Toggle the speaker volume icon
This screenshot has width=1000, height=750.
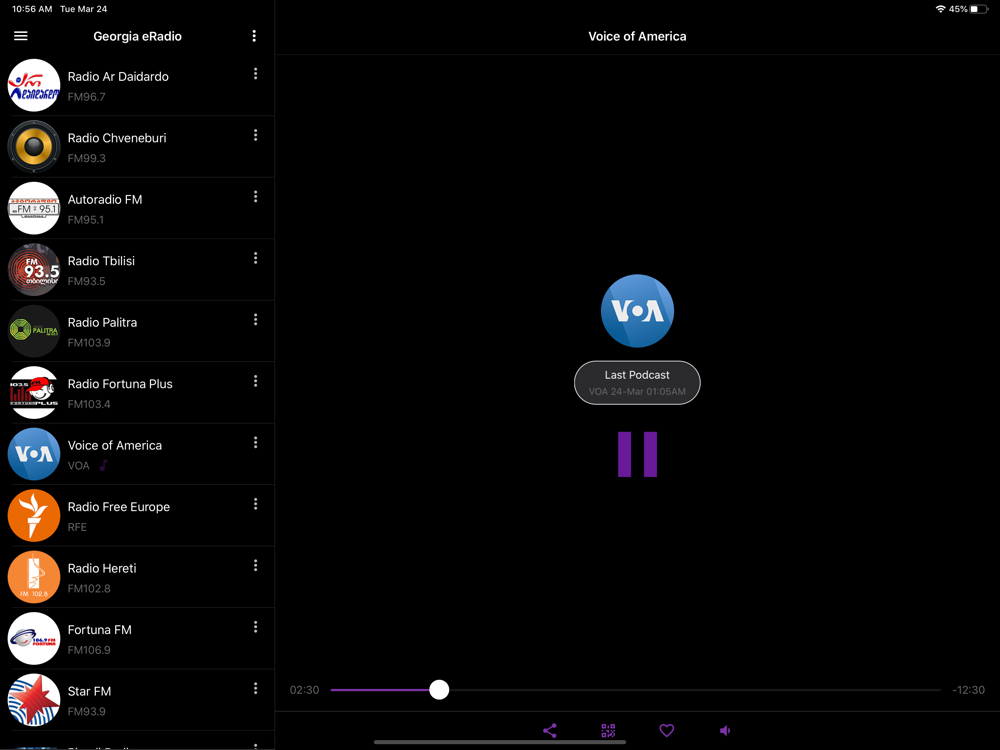point(725,730)
